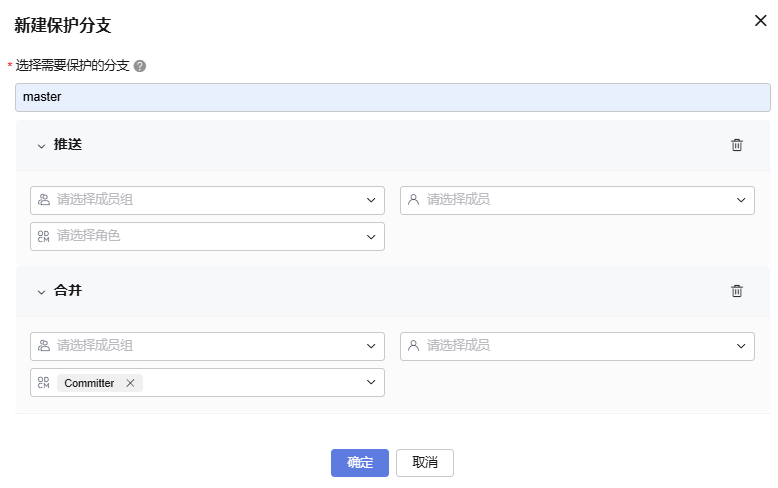Open the 合并 role dropdown containing Committer
The width and height of the screenshot is (778, 488).
207,382
